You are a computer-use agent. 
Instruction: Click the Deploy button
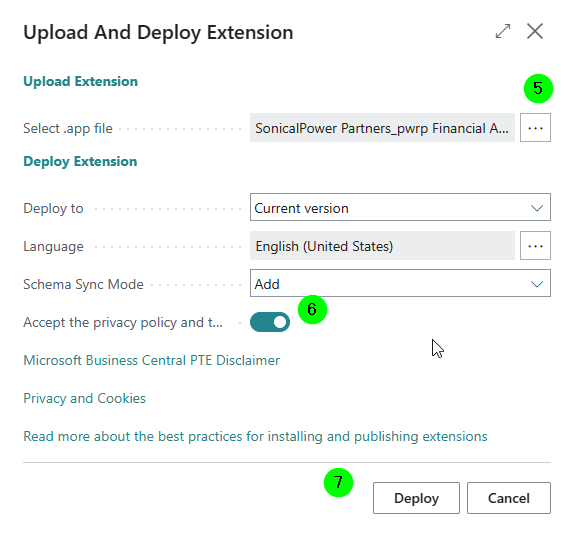point(416,498)
